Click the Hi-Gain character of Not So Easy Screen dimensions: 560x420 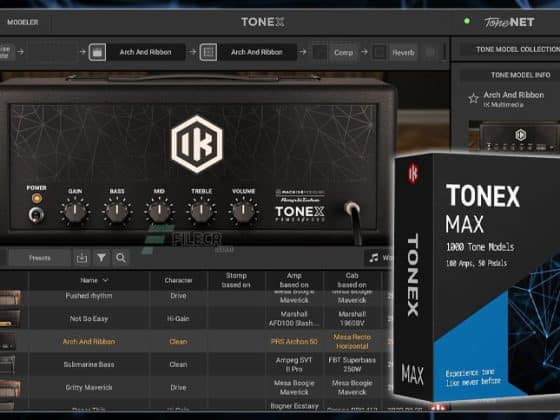tap(178, 319)
